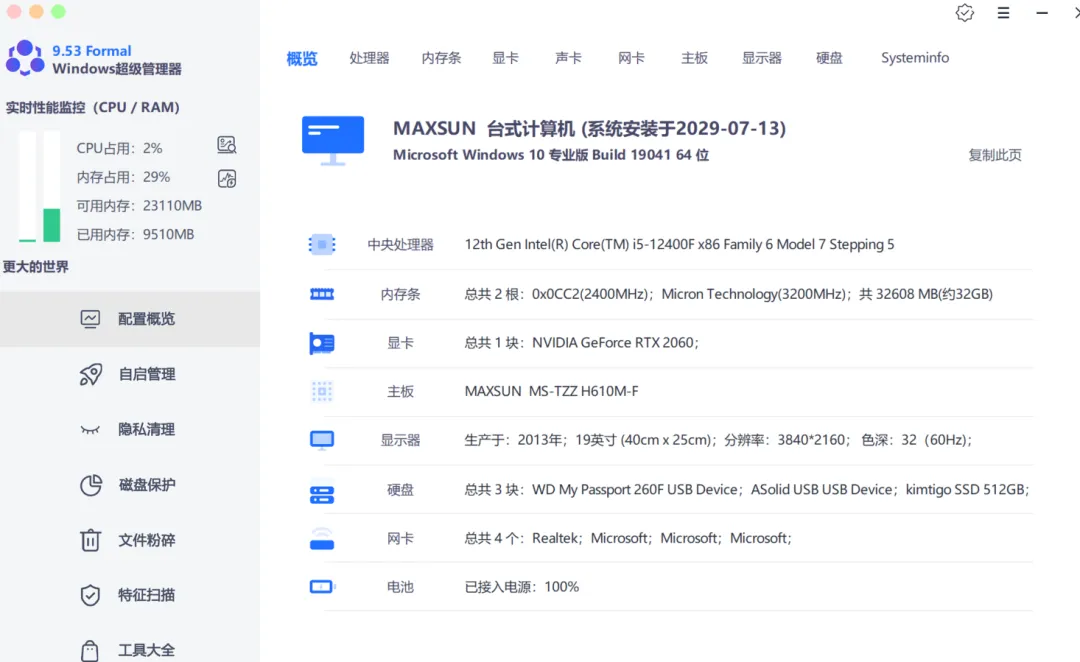Click the large computer monitor icon

(x=333, y=141)
